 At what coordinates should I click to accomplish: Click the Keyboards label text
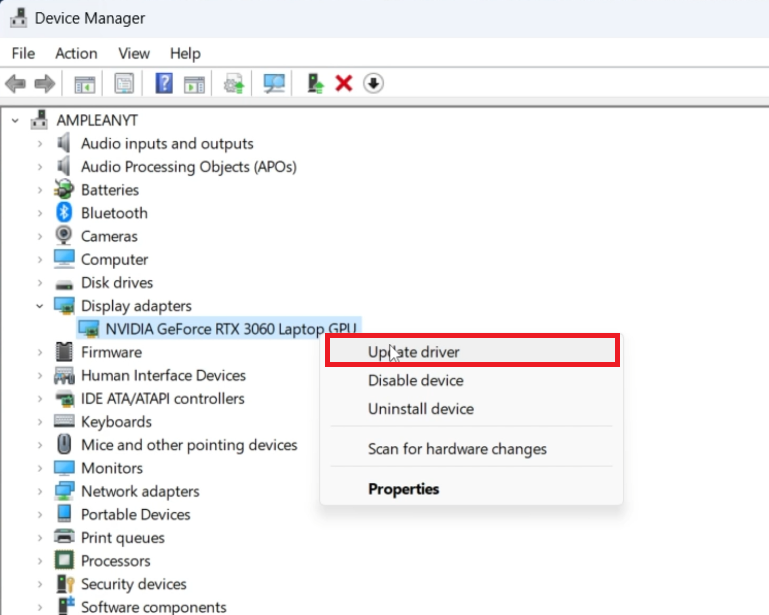(116, 422)
